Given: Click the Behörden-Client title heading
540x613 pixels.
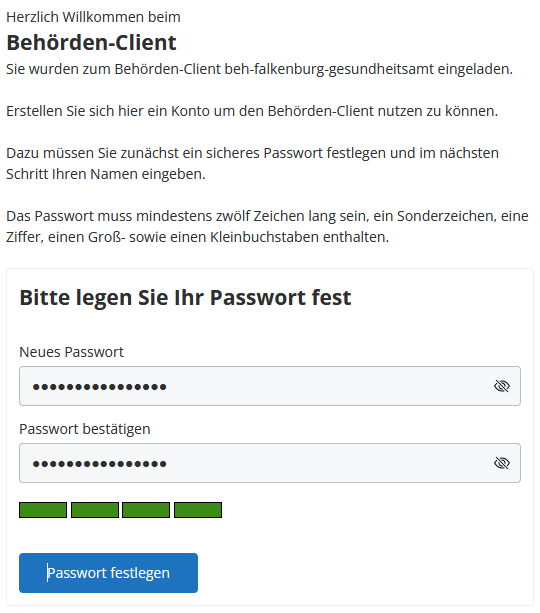Looking at the screenshot, I should pos(91,42).
